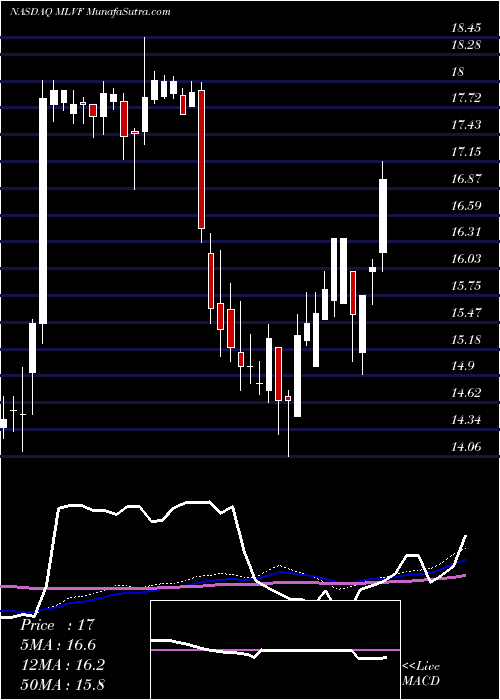
Task: Click the 18.28 price axis label
Action: (x=466, y=45)
